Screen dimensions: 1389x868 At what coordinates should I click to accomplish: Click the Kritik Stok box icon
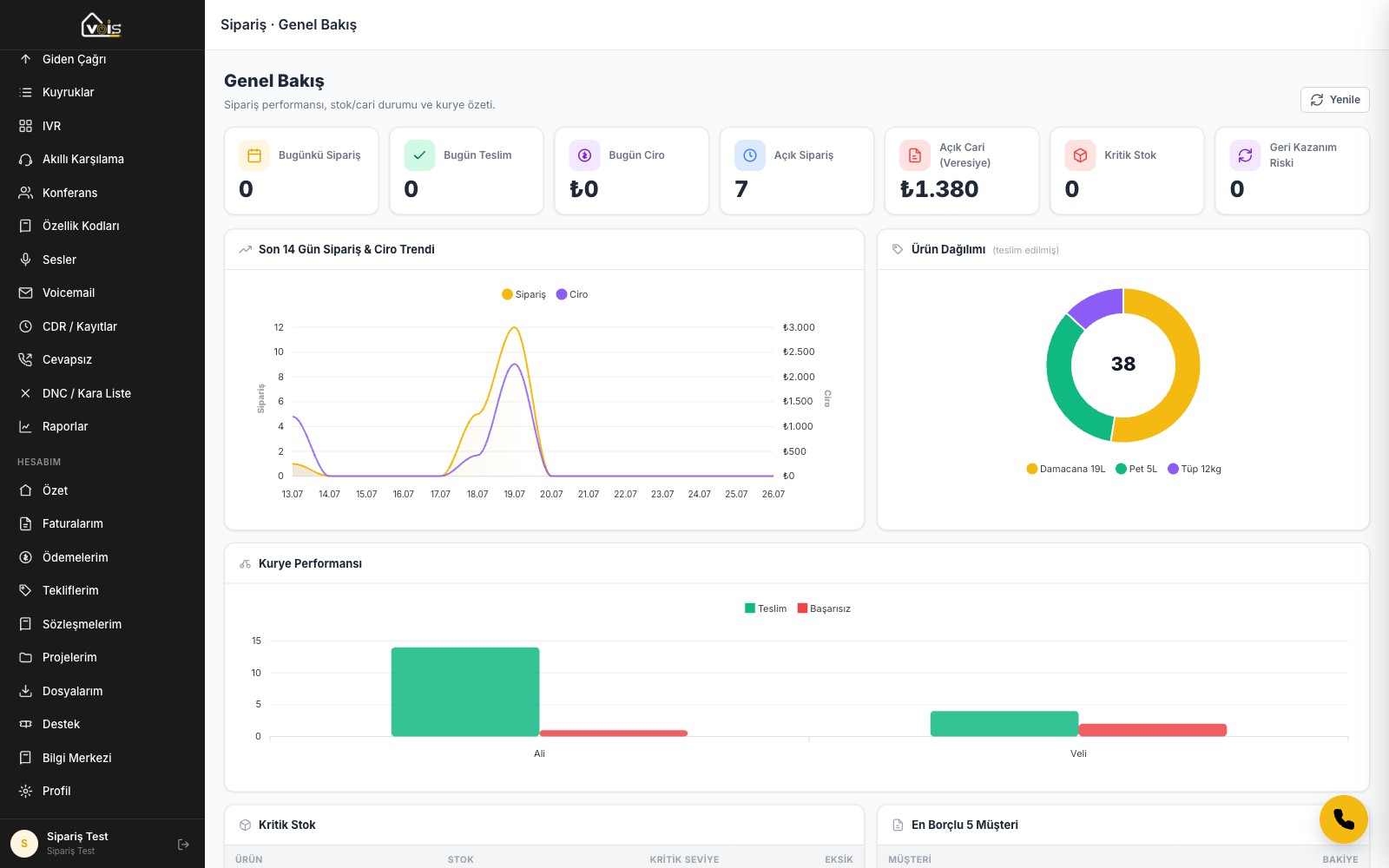tap(1080, 155)
